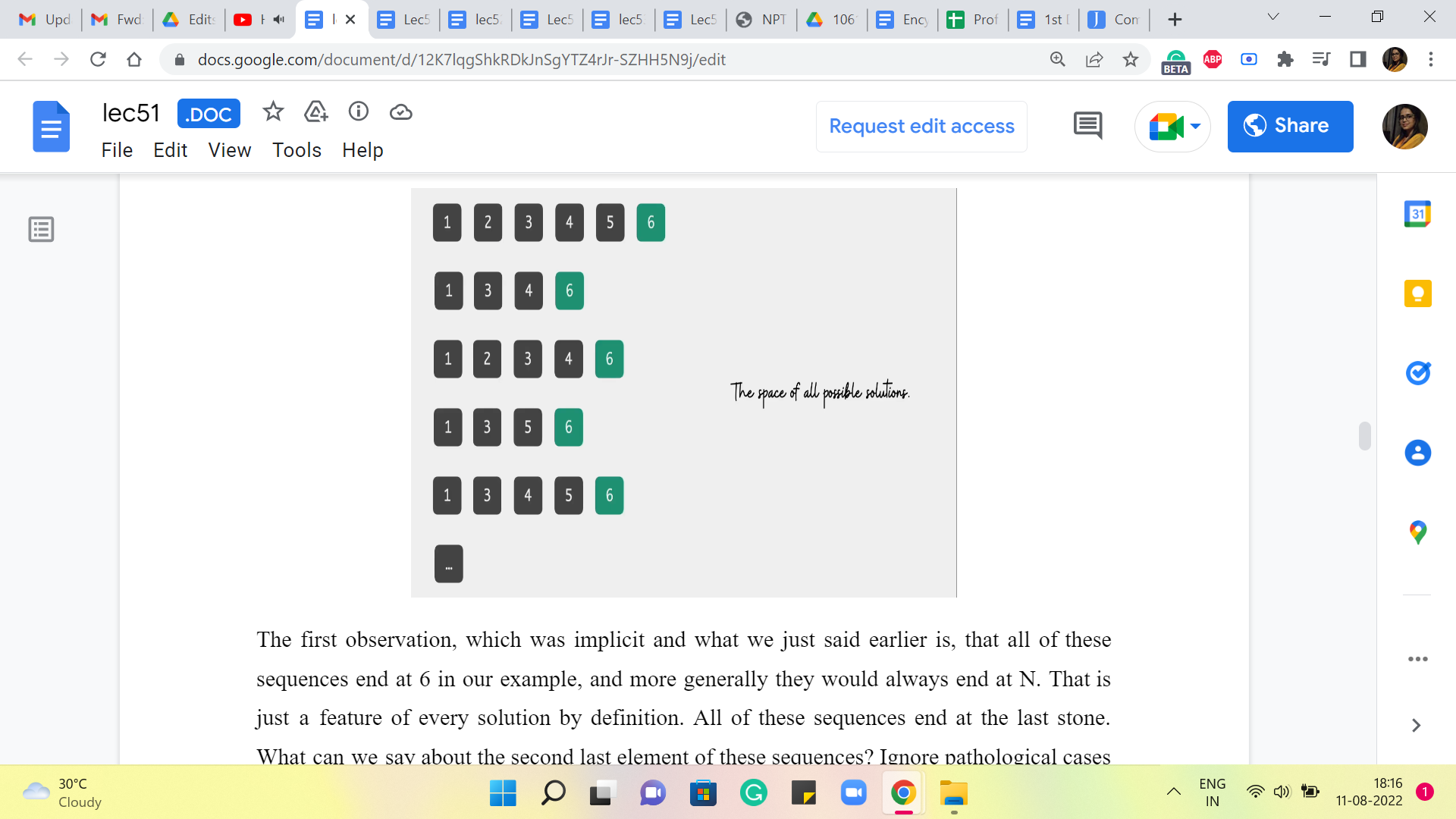Open Google Calendar side panel
This screenshot has height=819, width=1456.
point(1417,215)
